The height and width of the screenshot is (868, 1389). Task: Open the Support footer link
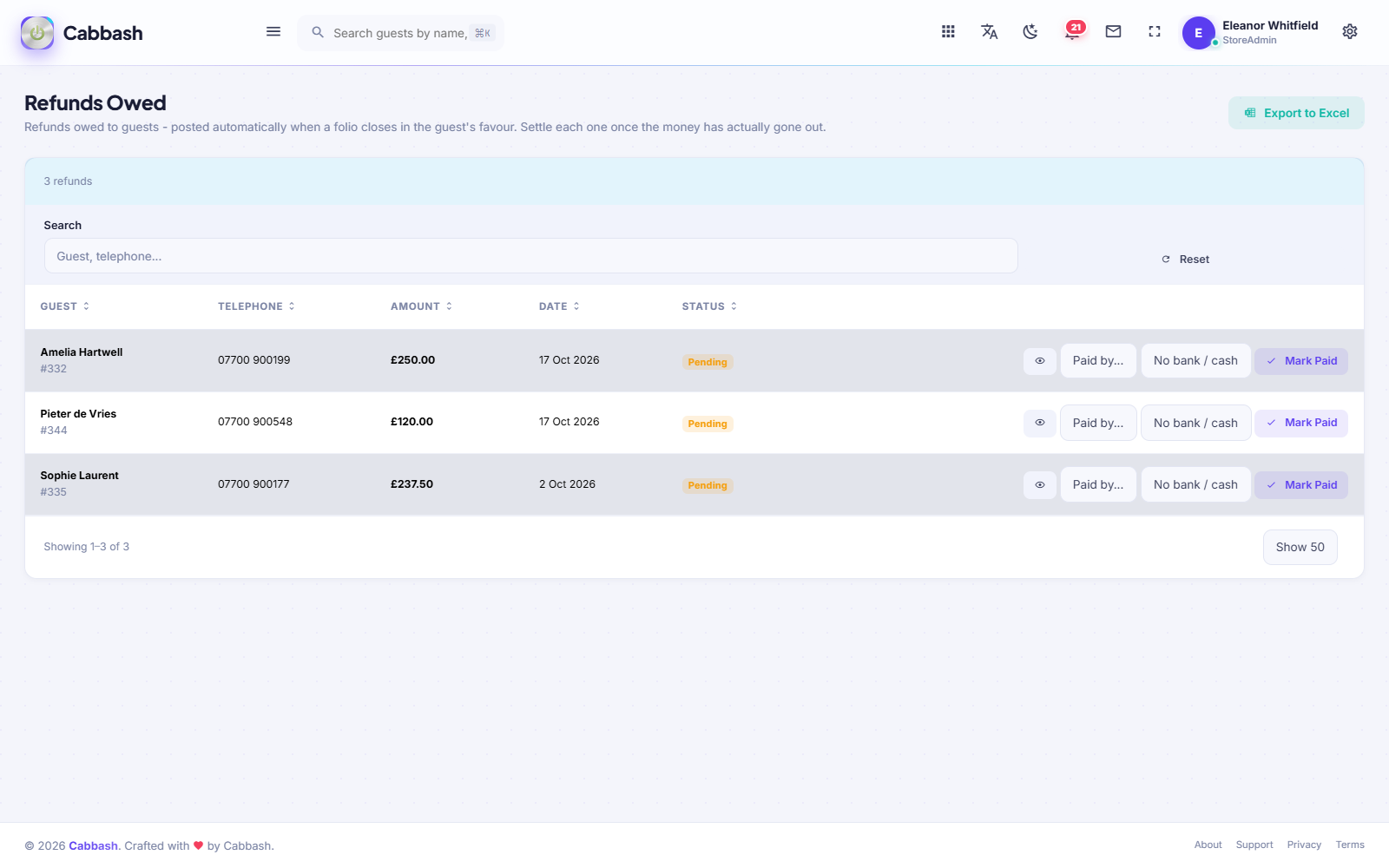coord(1254,845)
